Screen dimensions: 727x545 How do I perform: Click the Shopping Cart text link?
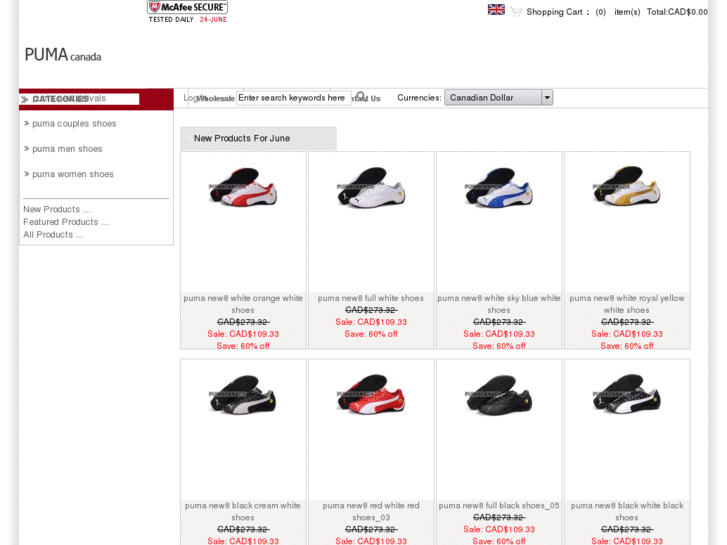point(557,12)
